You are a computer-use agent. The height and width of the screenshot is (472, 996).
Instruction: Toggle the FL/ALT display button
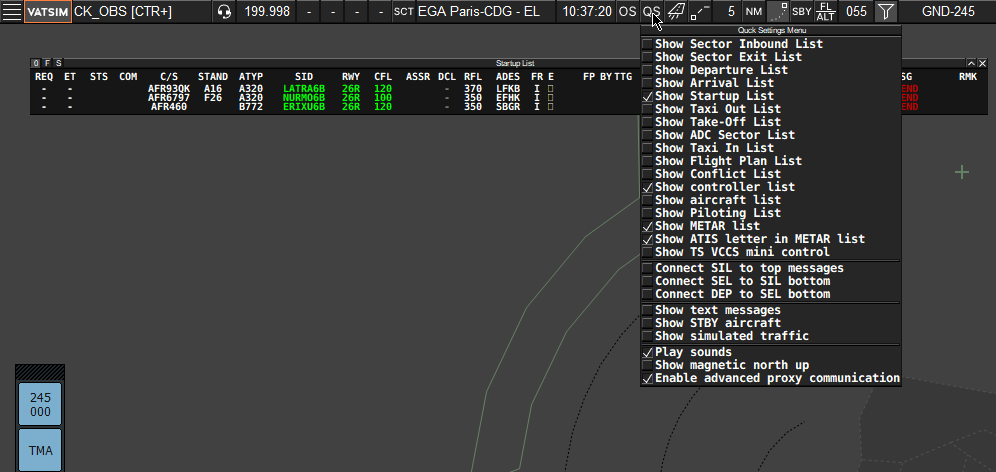[825, 11]
